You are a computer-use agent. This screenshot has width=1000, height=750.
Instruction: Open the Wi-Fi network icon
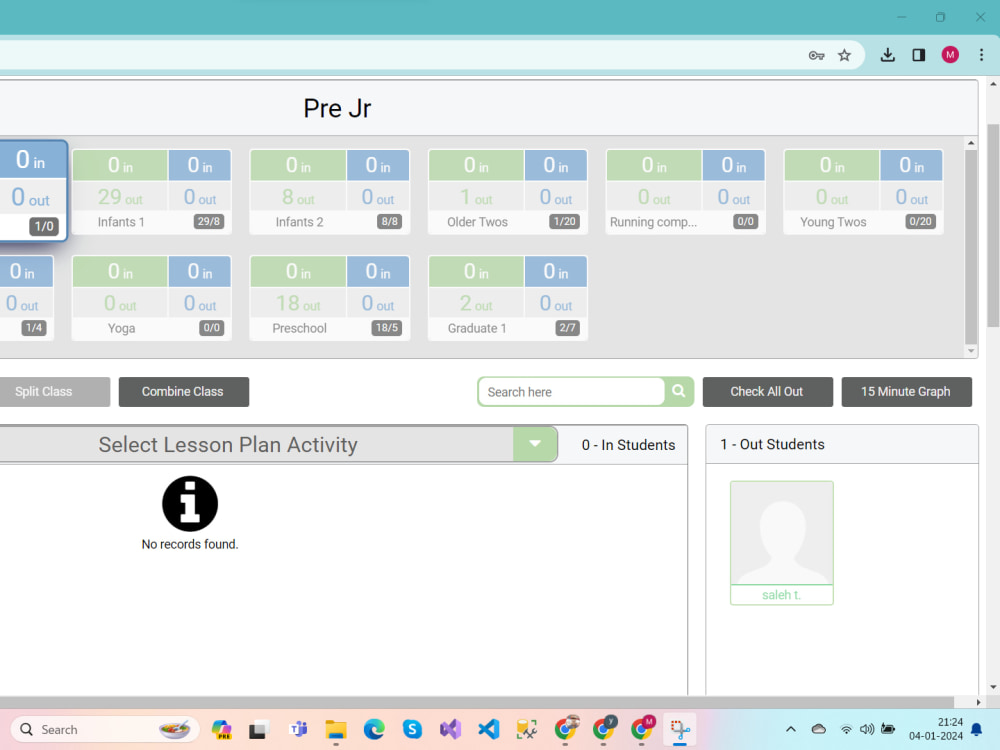click(x=846, y=729)
